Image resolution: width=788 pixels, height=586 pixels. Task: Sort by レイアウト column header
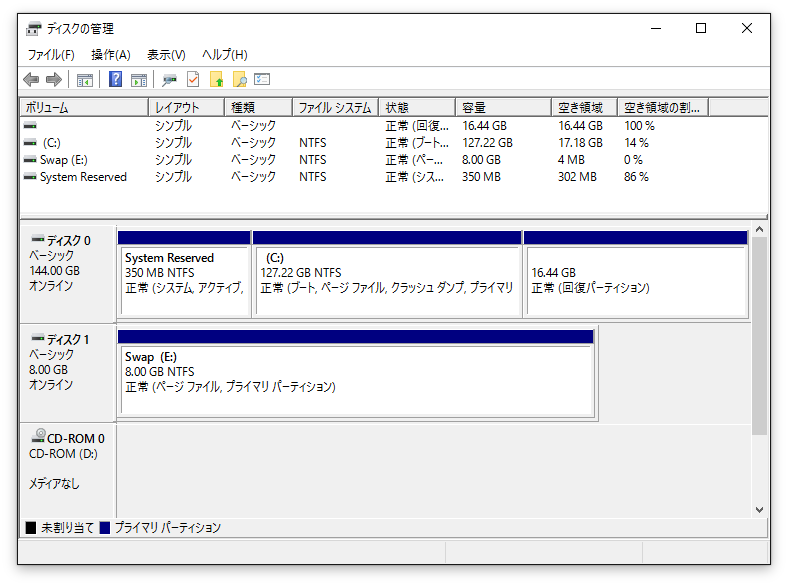(x=186, y=108)
